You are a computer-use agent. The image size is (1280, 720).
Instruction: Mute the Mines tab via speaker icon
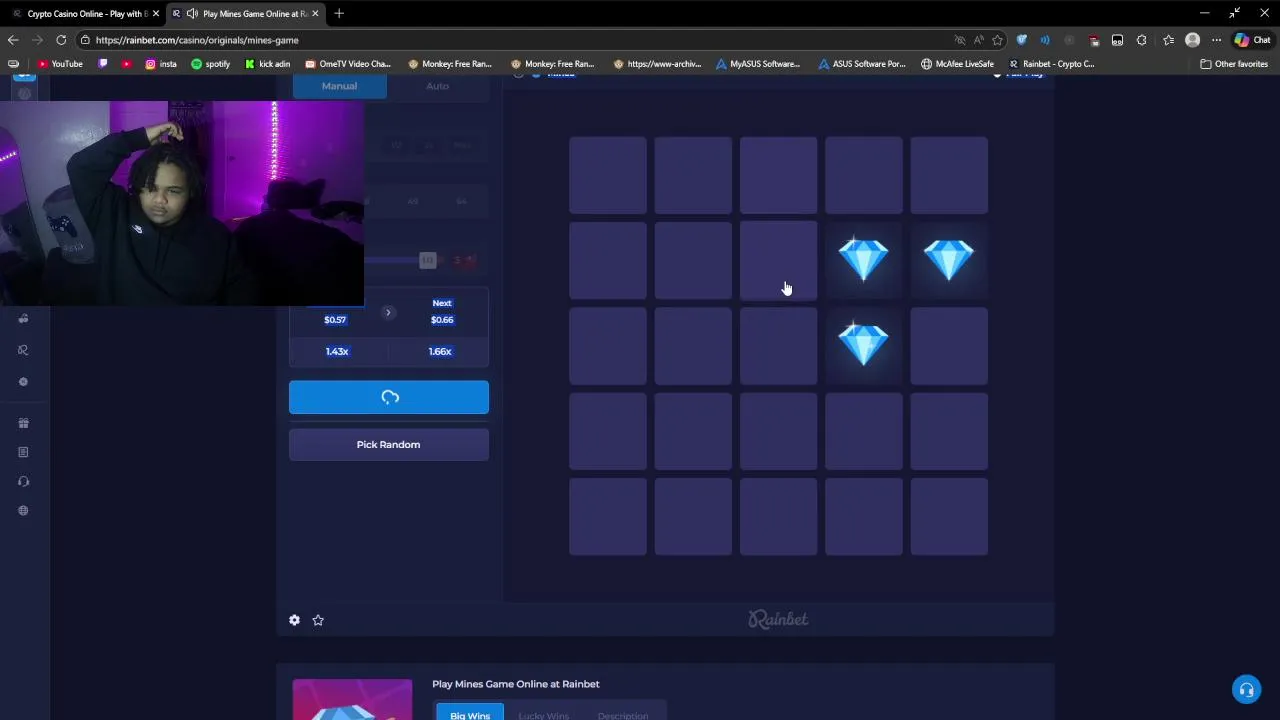click(x=190, y=13)
